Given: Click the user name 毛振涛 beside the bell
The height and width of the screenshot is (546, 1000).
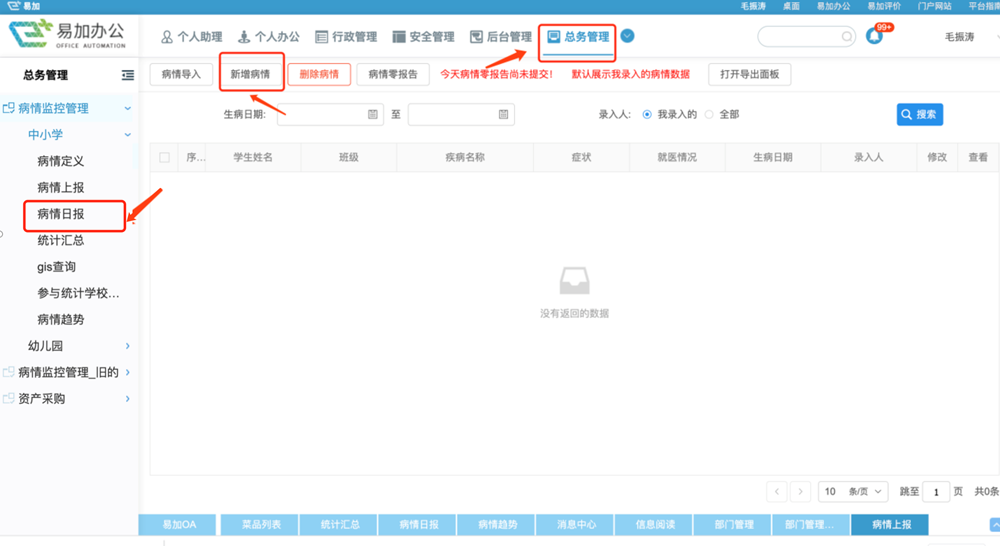Looking at the screenshot, I should coord(959,37).
